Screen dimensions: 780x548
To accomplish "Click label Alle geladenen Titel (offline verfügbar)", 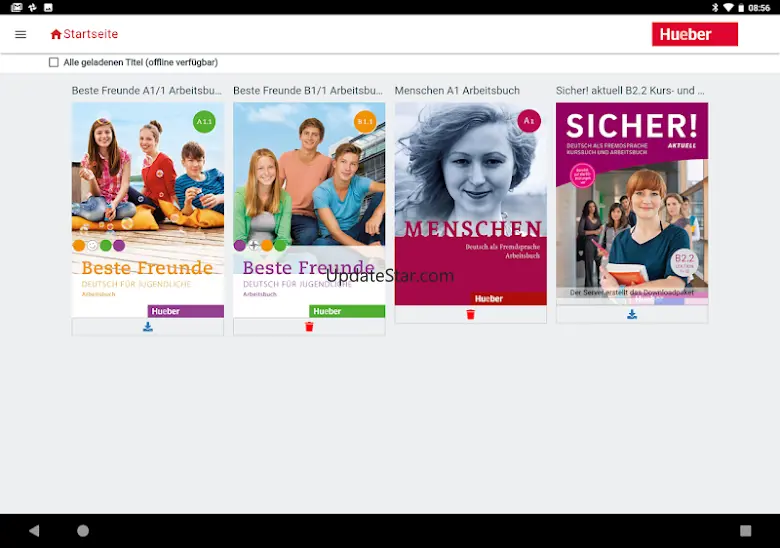I will [141, 62].
